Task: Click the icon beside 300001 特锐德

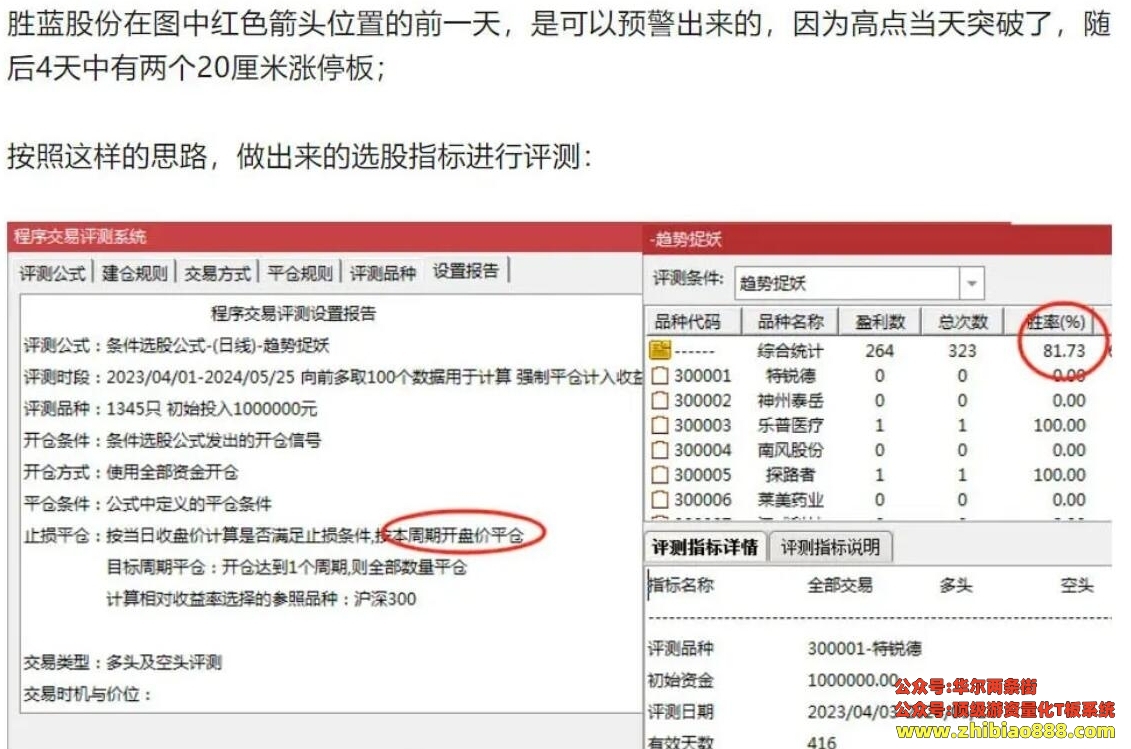Action: [x=660, y=376]
